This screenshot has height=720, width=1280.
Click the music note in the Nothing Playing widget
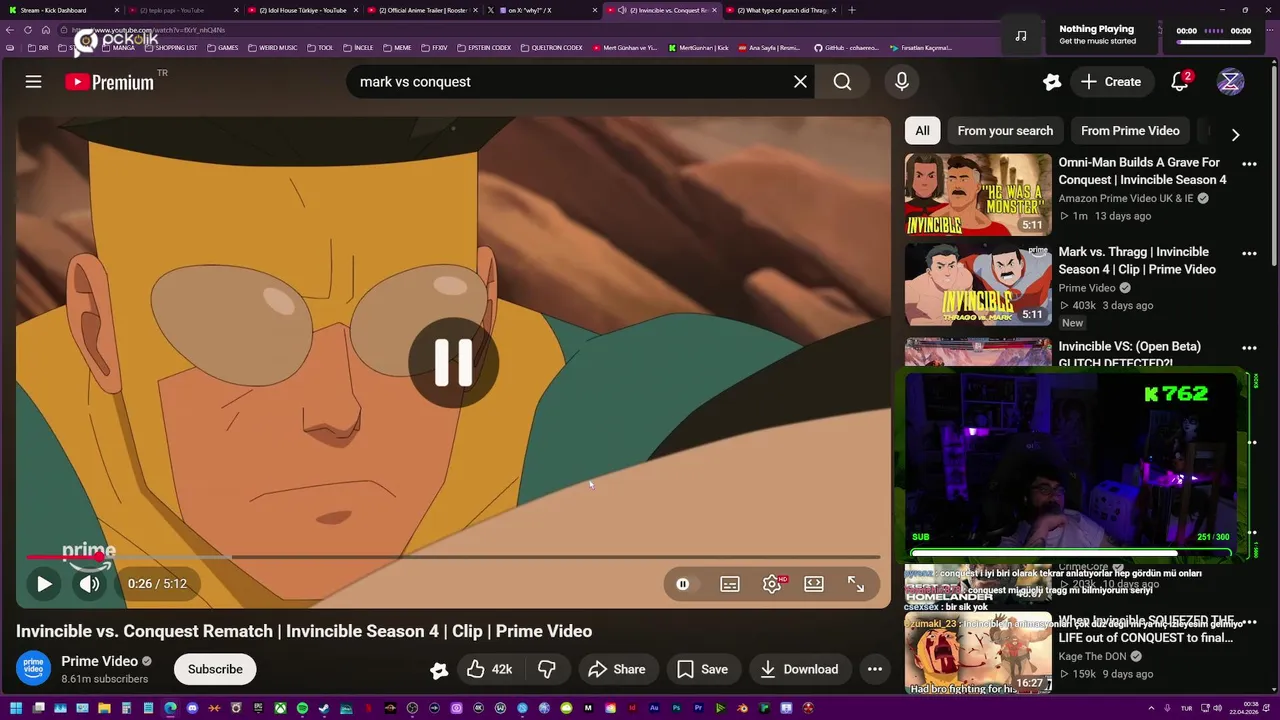(x=1020, y=35)
